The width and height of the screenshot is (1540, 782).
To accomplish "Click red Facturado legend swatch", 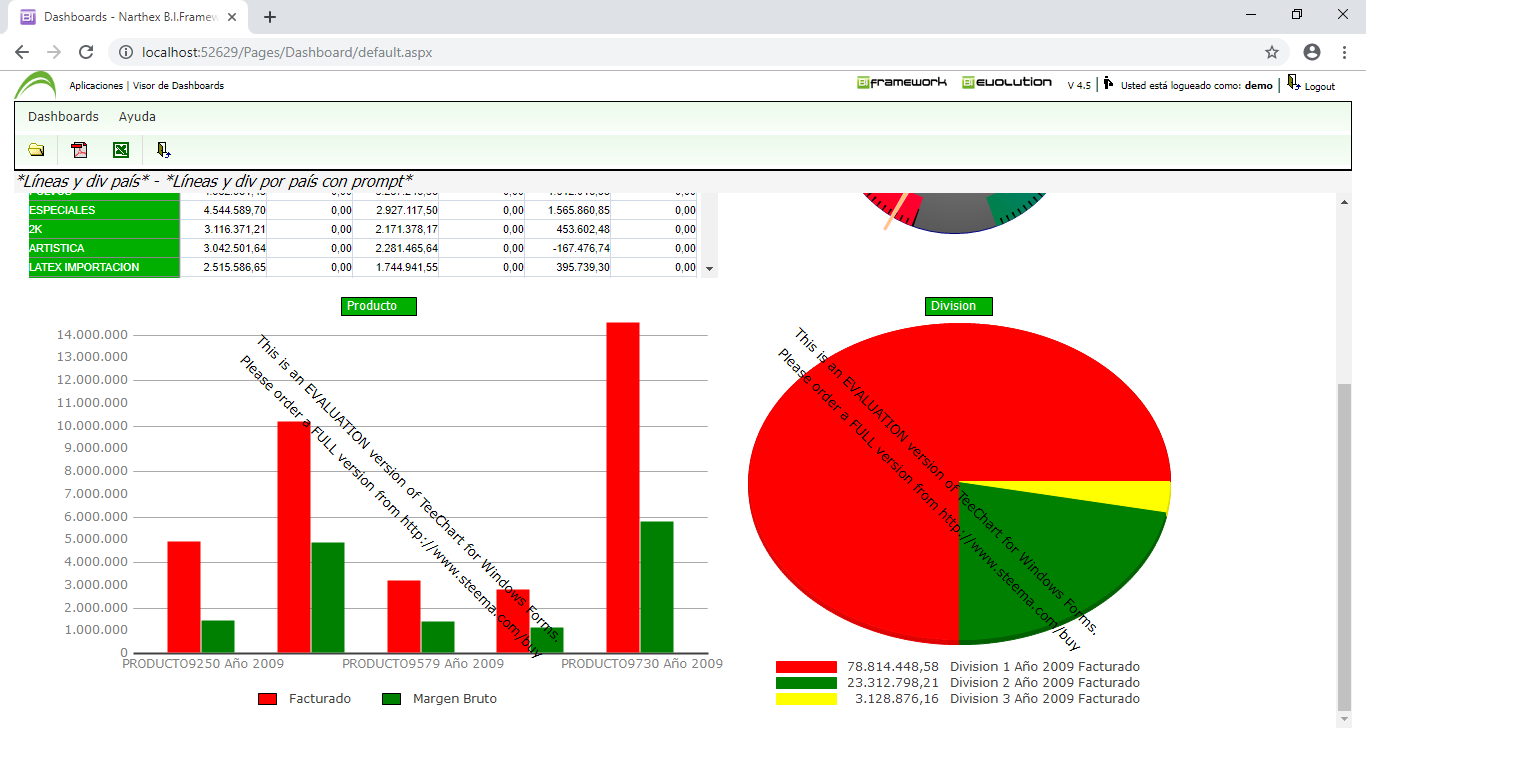I will pos(267,699).
